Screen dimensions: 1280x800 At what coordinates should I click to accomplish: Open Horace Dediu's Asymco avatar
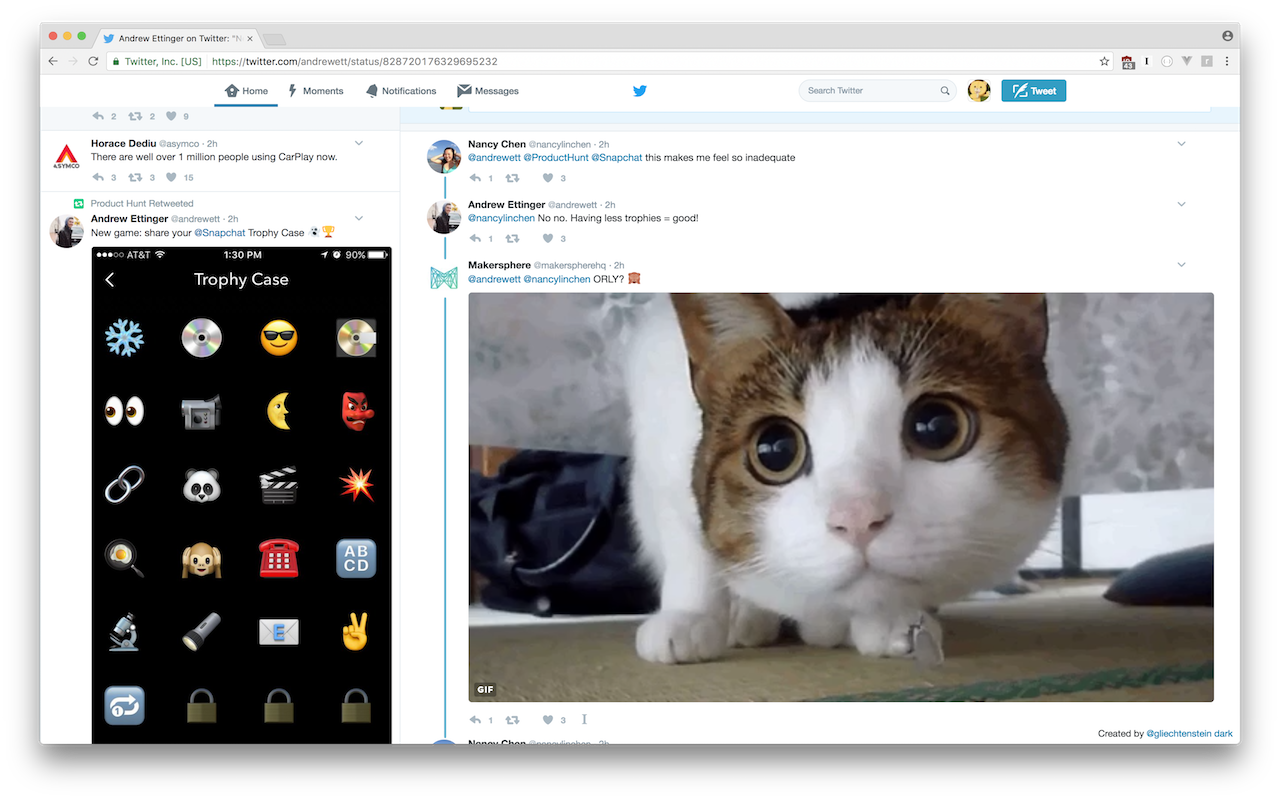[67, 155]
